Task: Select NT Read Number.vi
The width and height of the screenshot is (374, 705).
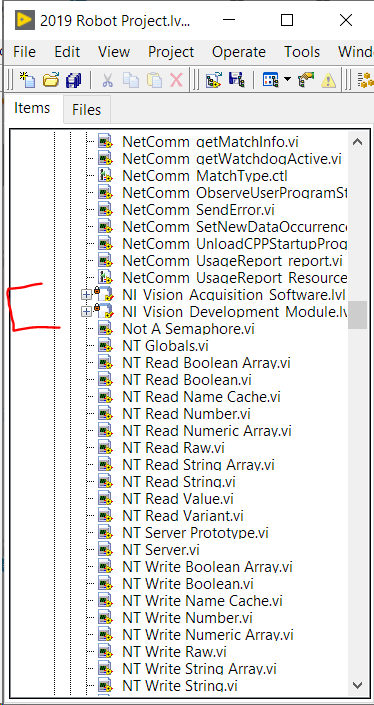Action: point(187,414)
